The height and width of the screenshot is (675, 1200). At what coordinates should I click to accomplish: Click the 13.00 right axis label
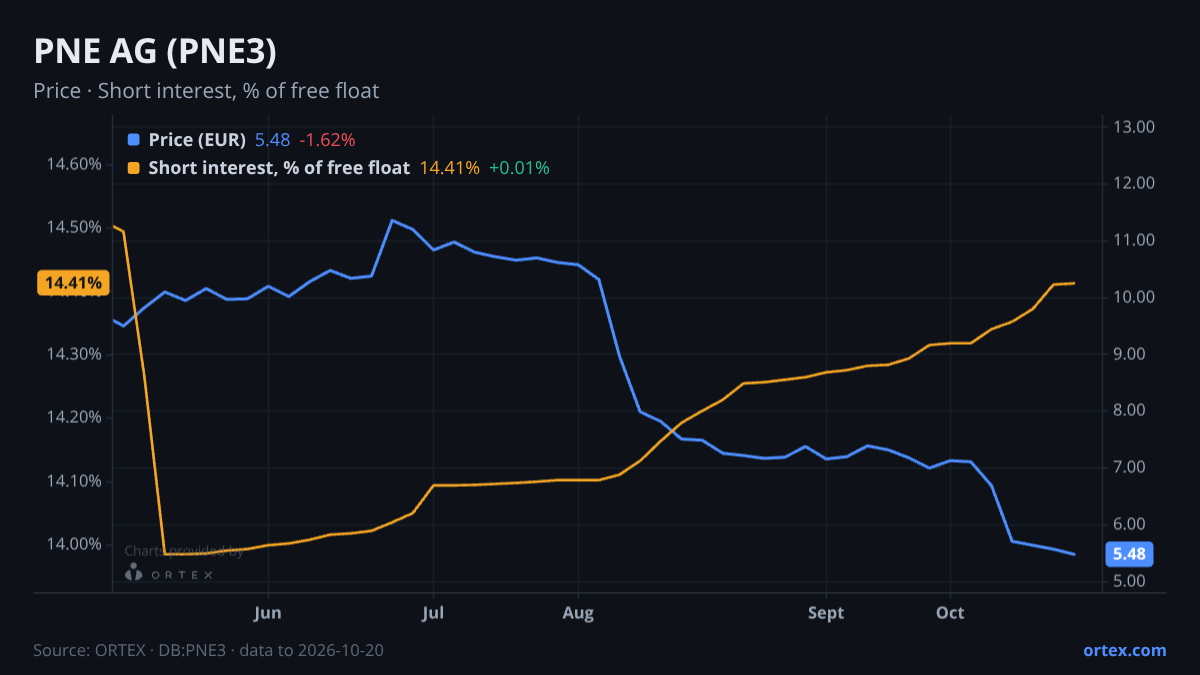1134,127
